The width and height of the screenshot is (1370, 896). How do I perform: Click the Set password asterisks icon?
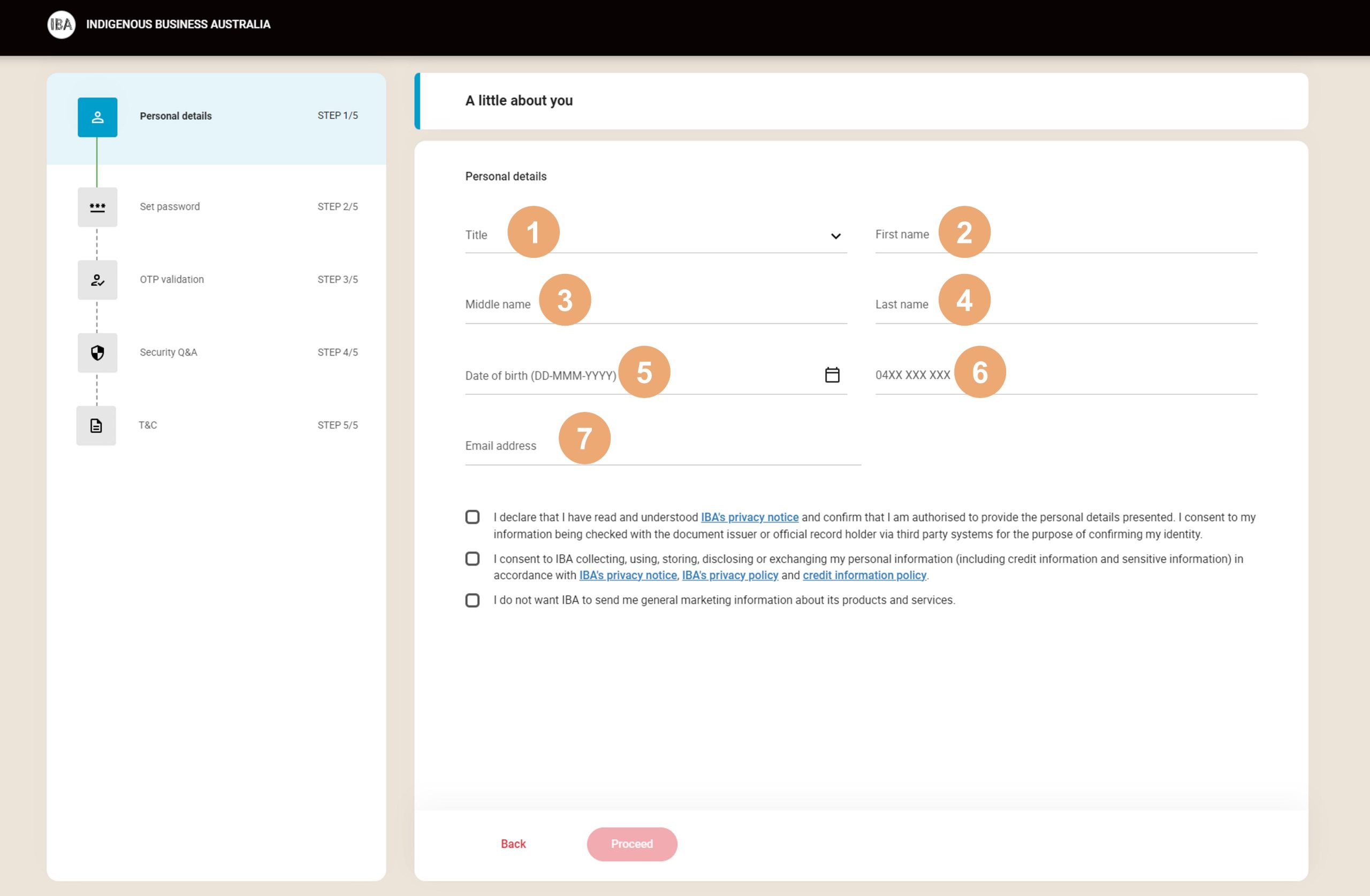[97, 207]
